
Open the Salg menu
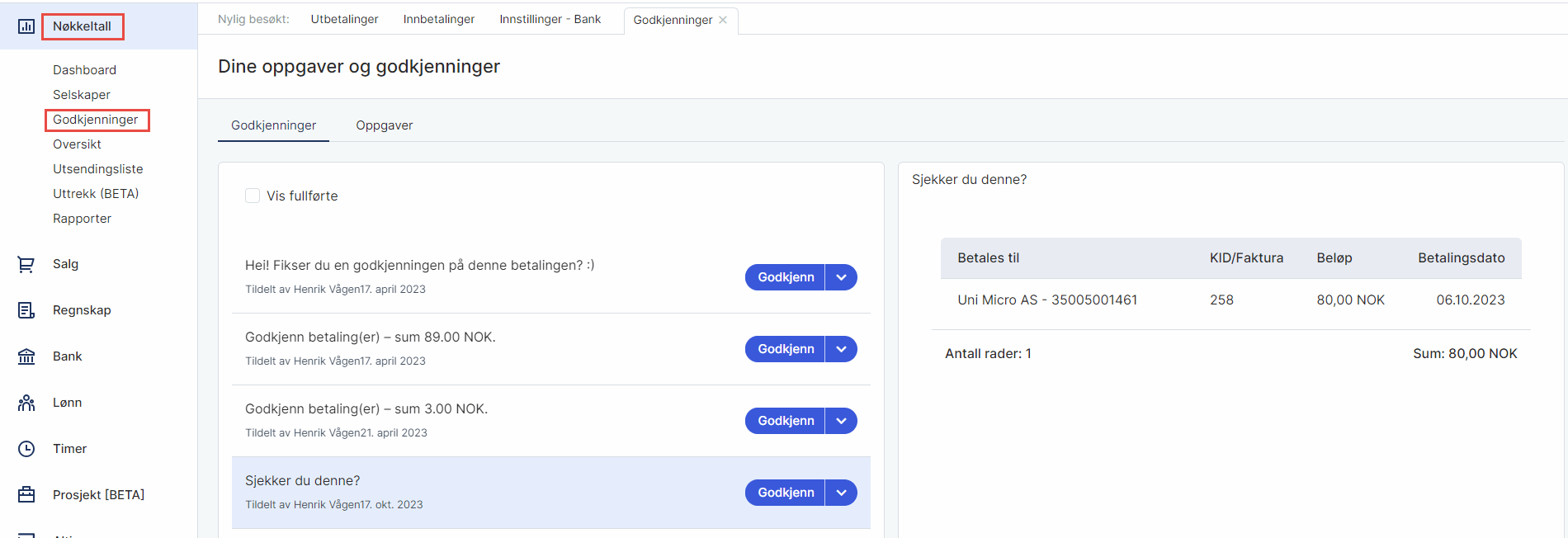click(x=65, y=264)
